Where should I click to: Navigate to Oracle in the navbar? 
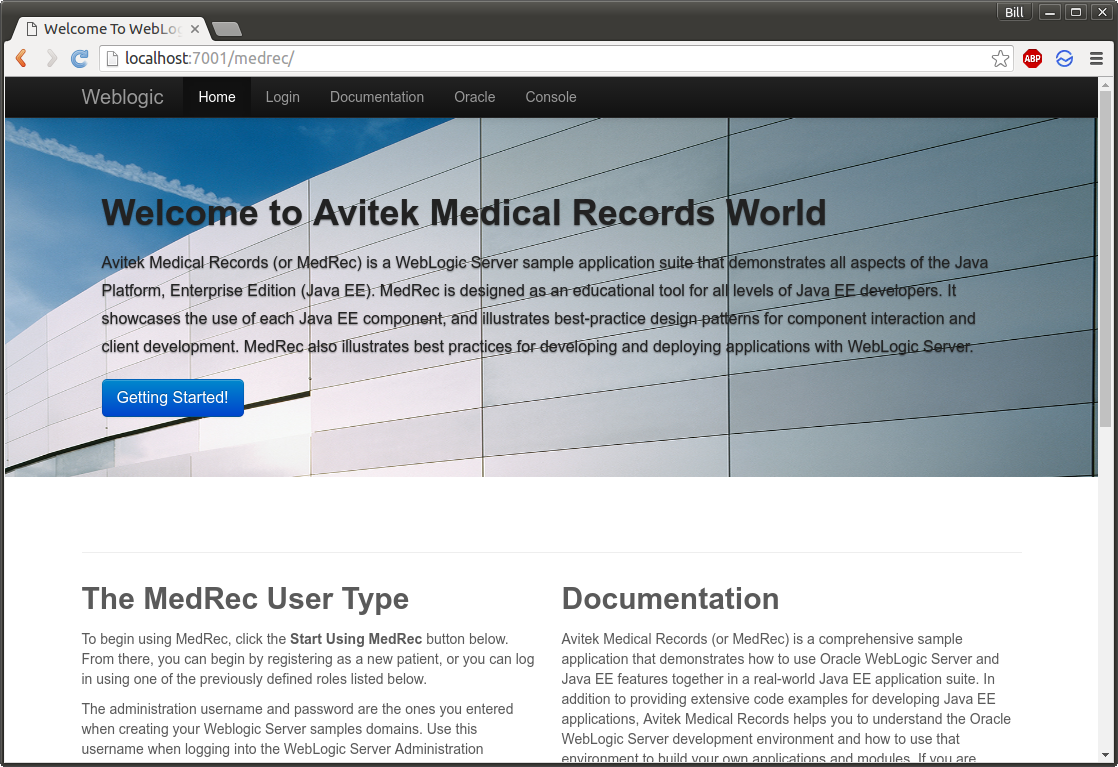click(x=474, y=97)
